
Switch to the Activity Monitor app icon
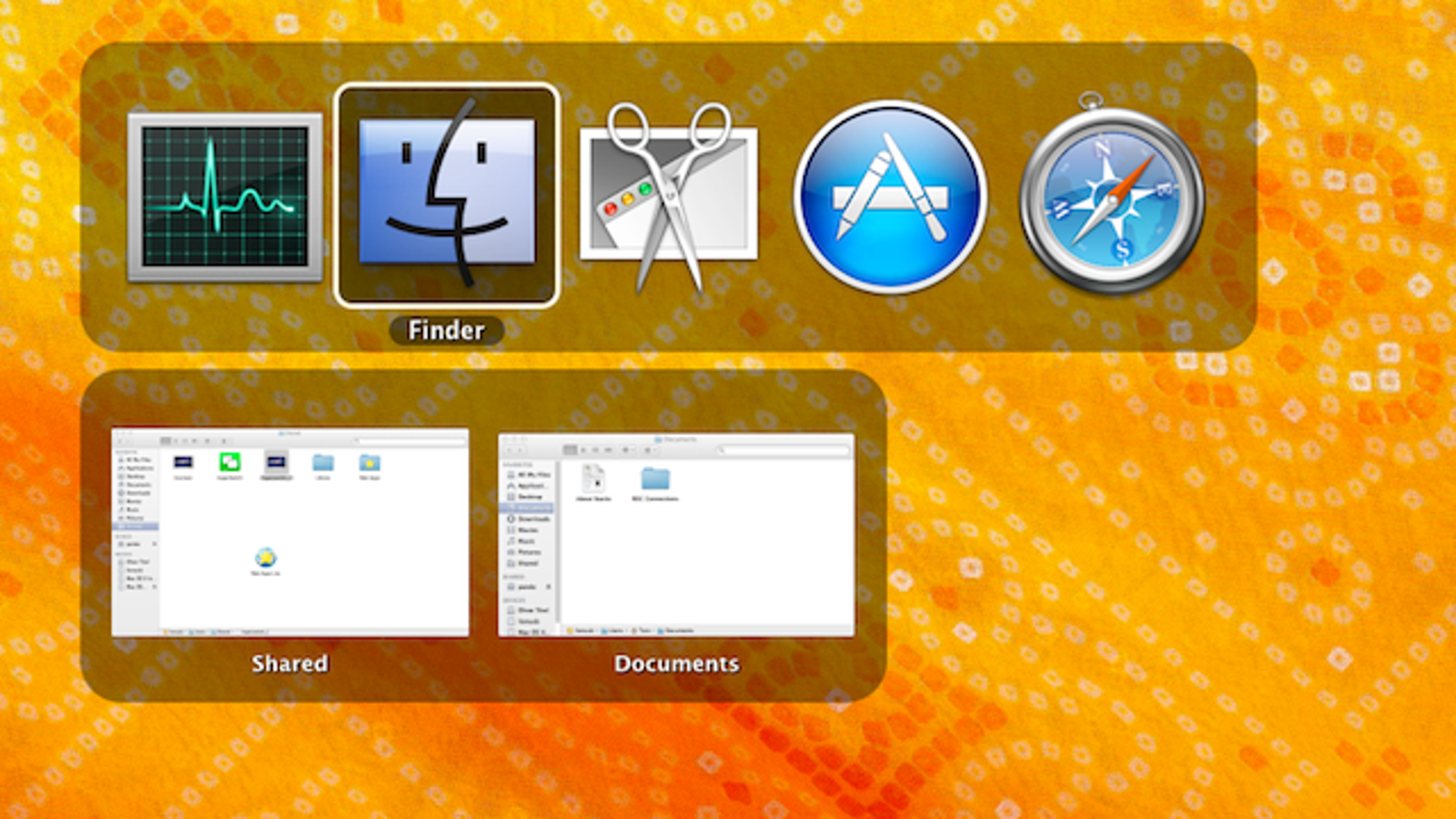225,197
